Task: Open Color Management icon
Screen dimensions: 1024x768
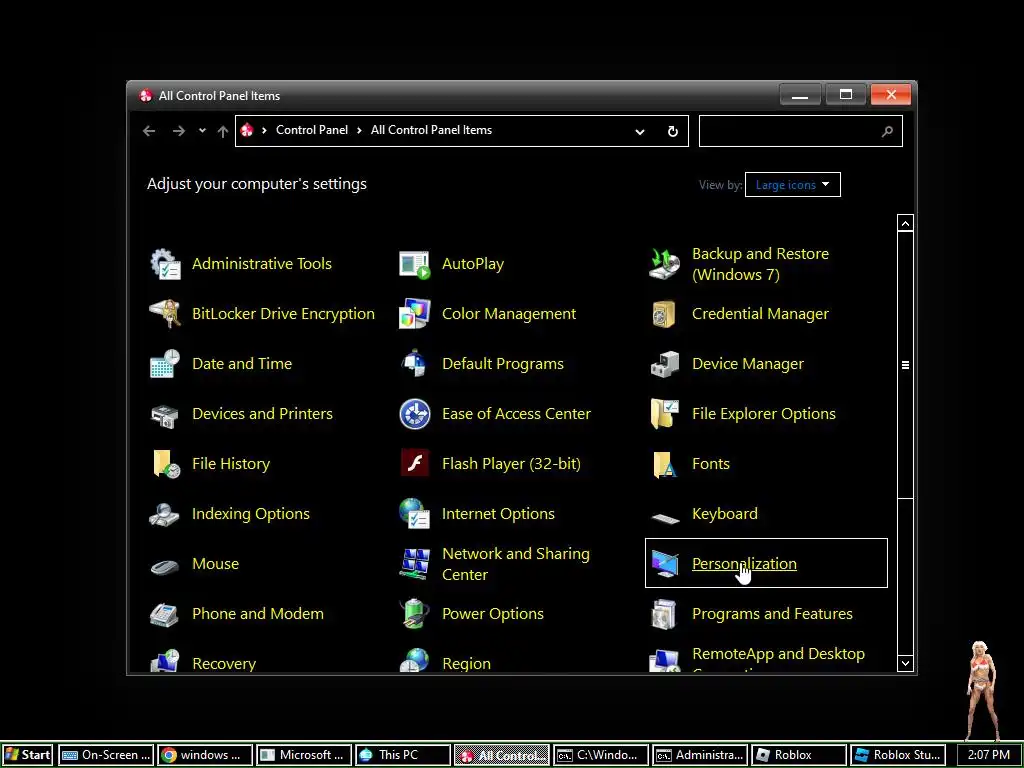Action: click(415, 314)
